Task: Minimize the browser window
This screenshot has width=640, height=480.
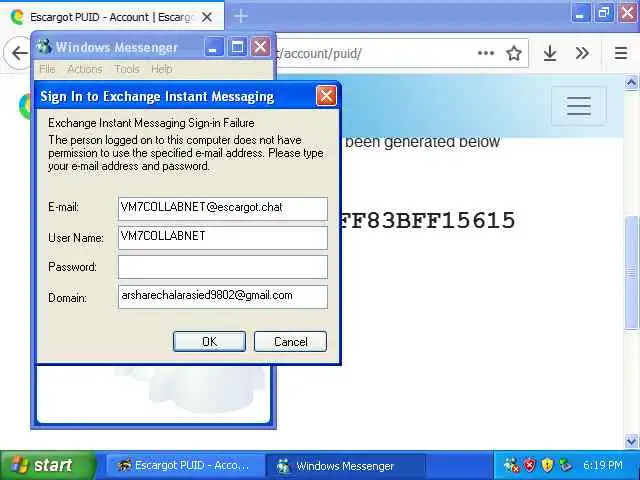Action: 580,13
